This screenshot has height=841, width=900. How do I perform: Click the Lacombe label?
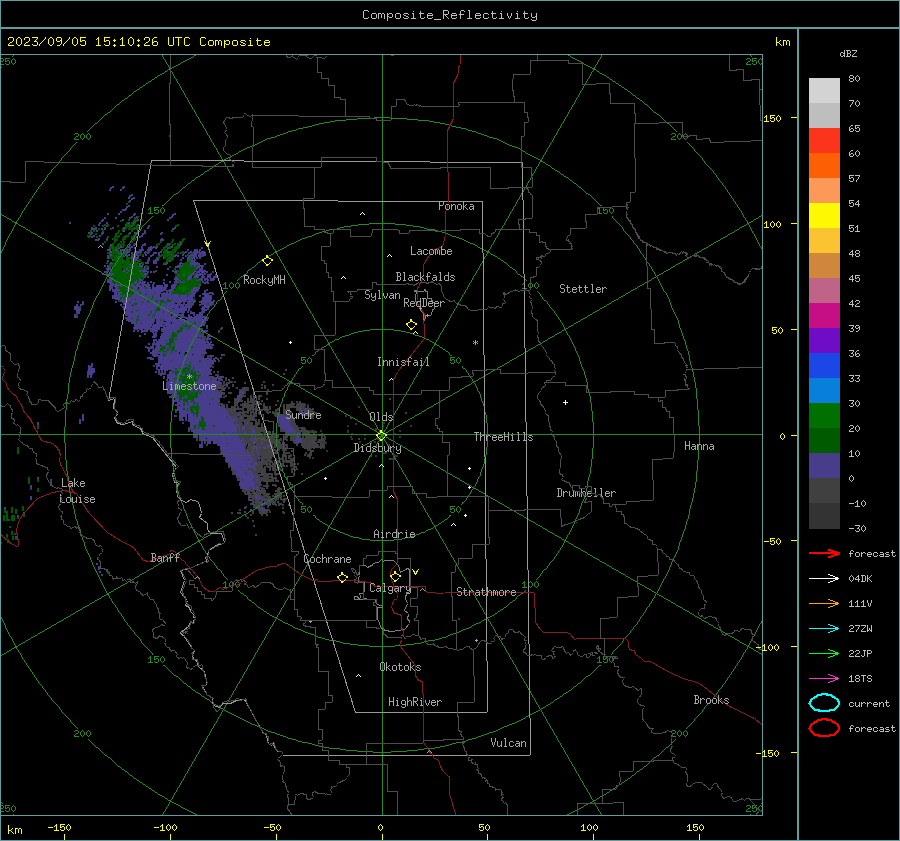coord(431,251)
